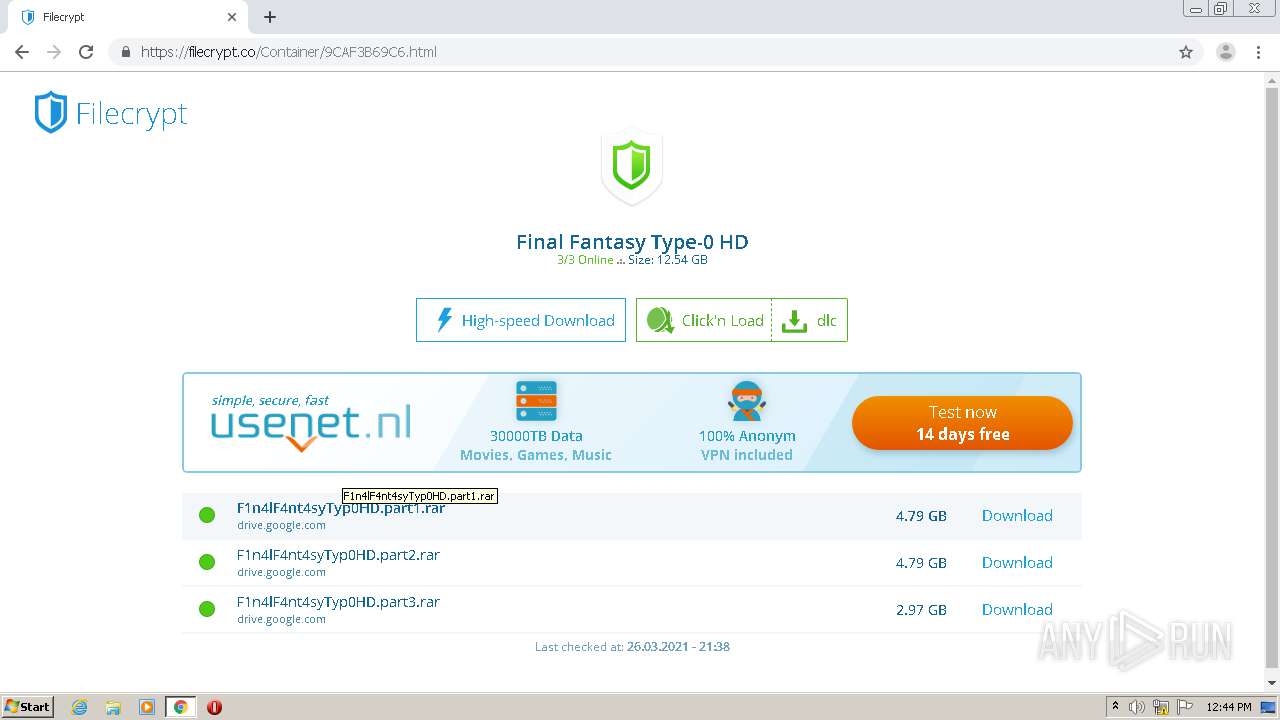Screen dimensions: 1280x720
Task: Click drive.google.com under part1.rar
Action: coord(281,525)
